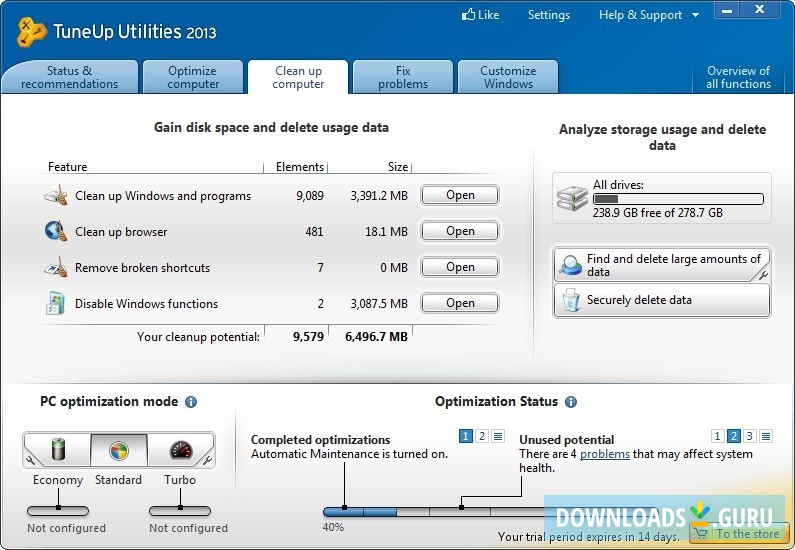Open Clean up browser
The image size is (795, 550).
tap(460, 231)
